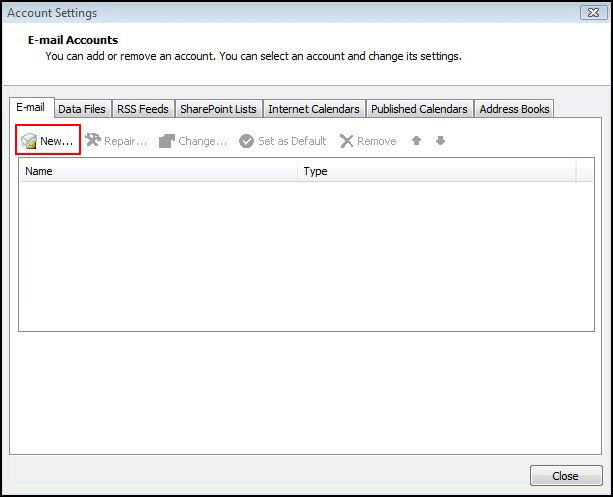Select the E-mail tab
This screenshot has width=613, height=497.
(30, 108)
